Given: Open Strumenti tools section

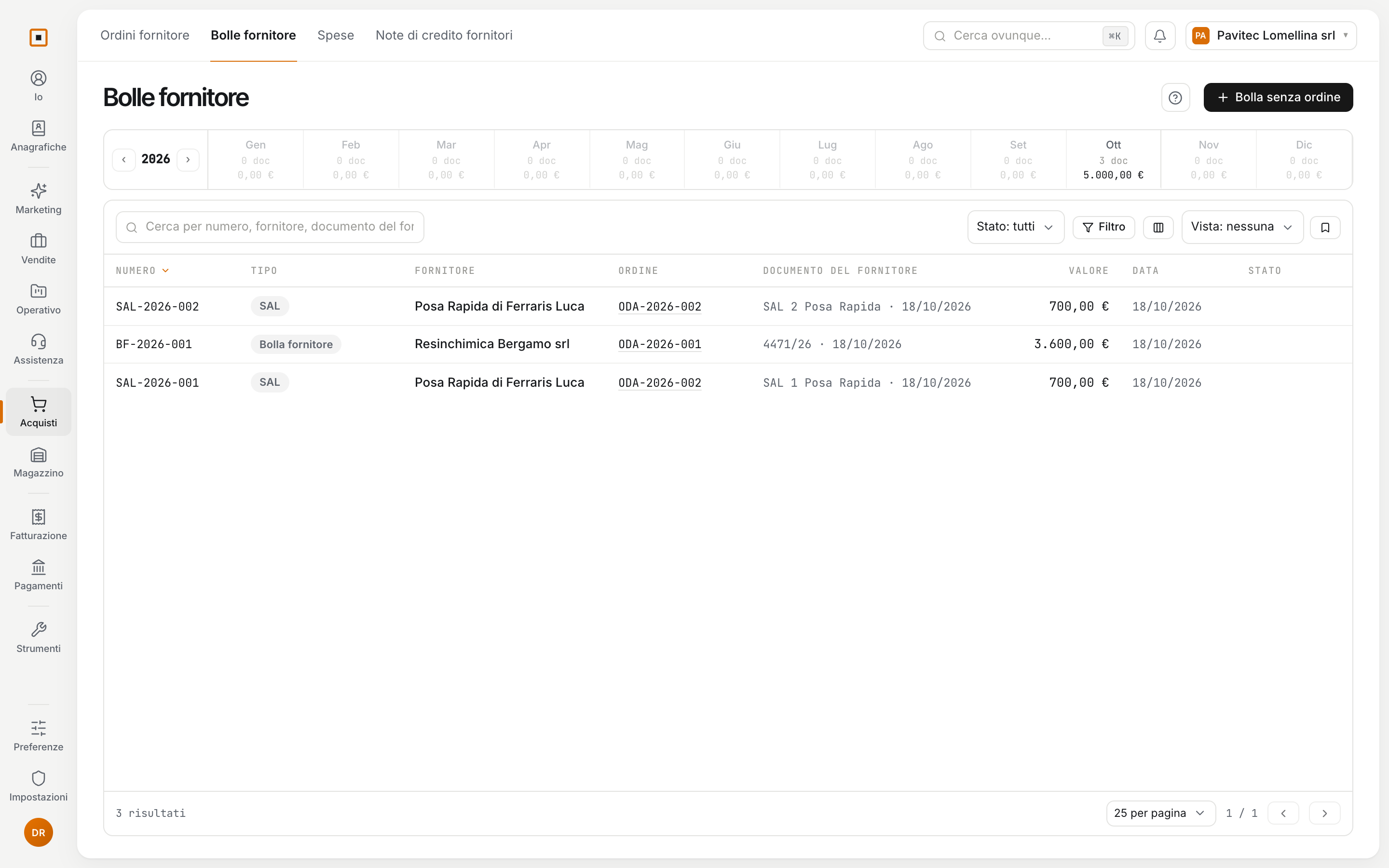Looking at the screenshot, I should click(39, 637).
